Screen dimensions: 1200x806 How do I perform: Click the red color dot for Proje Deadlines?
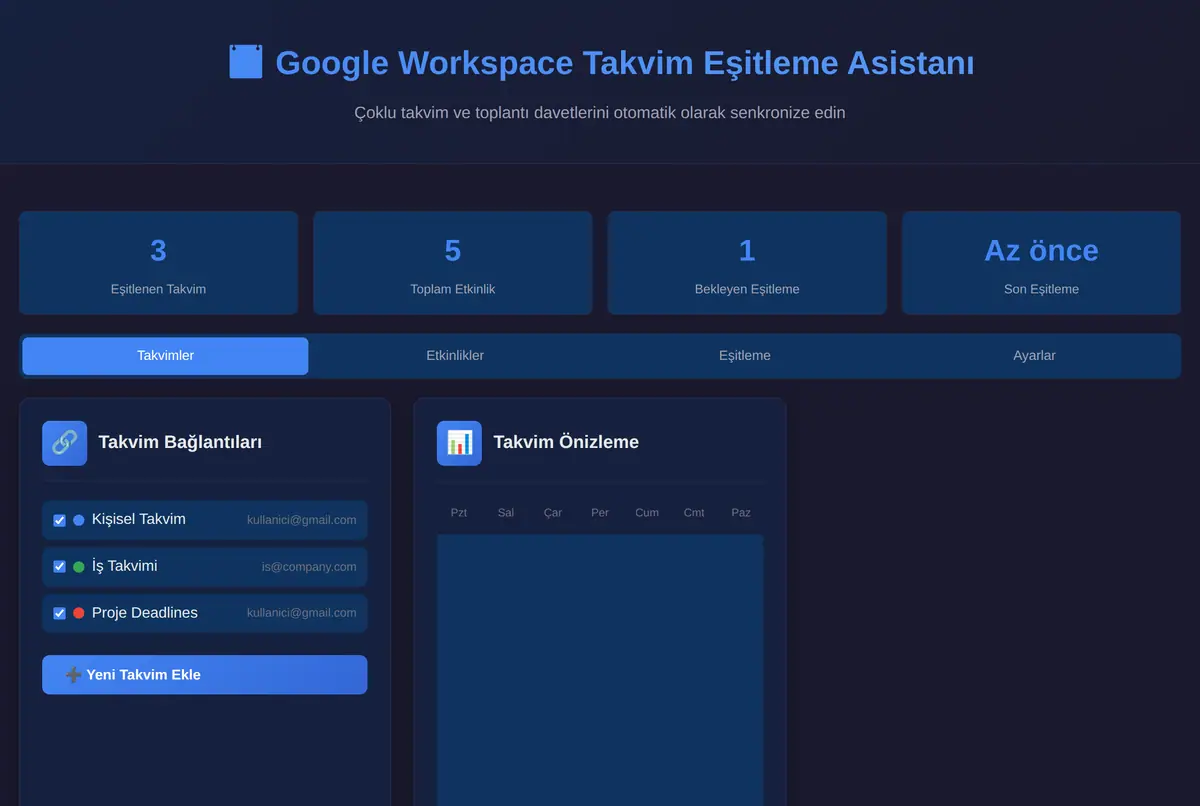(x=79, y=613)
